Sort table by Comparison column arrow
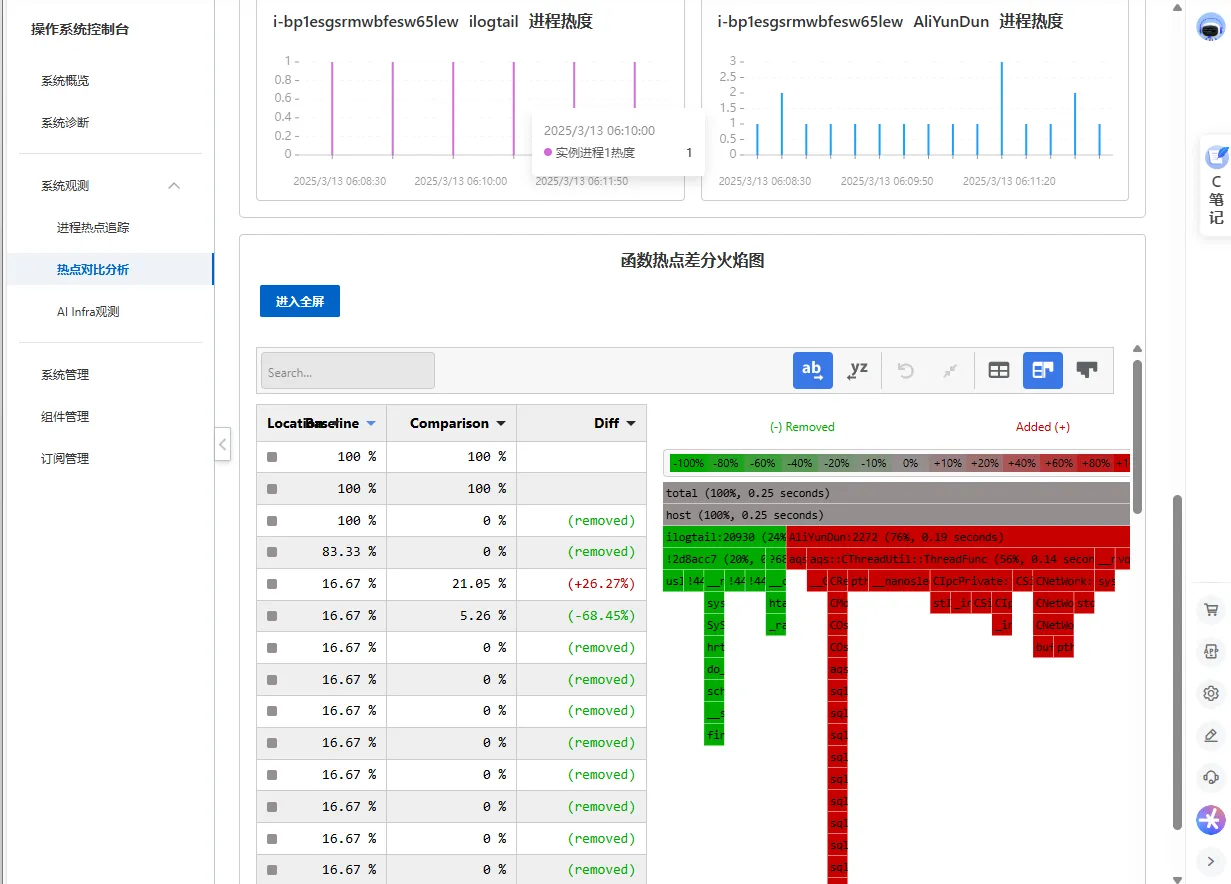1231x884 pixels. point(501,424)
